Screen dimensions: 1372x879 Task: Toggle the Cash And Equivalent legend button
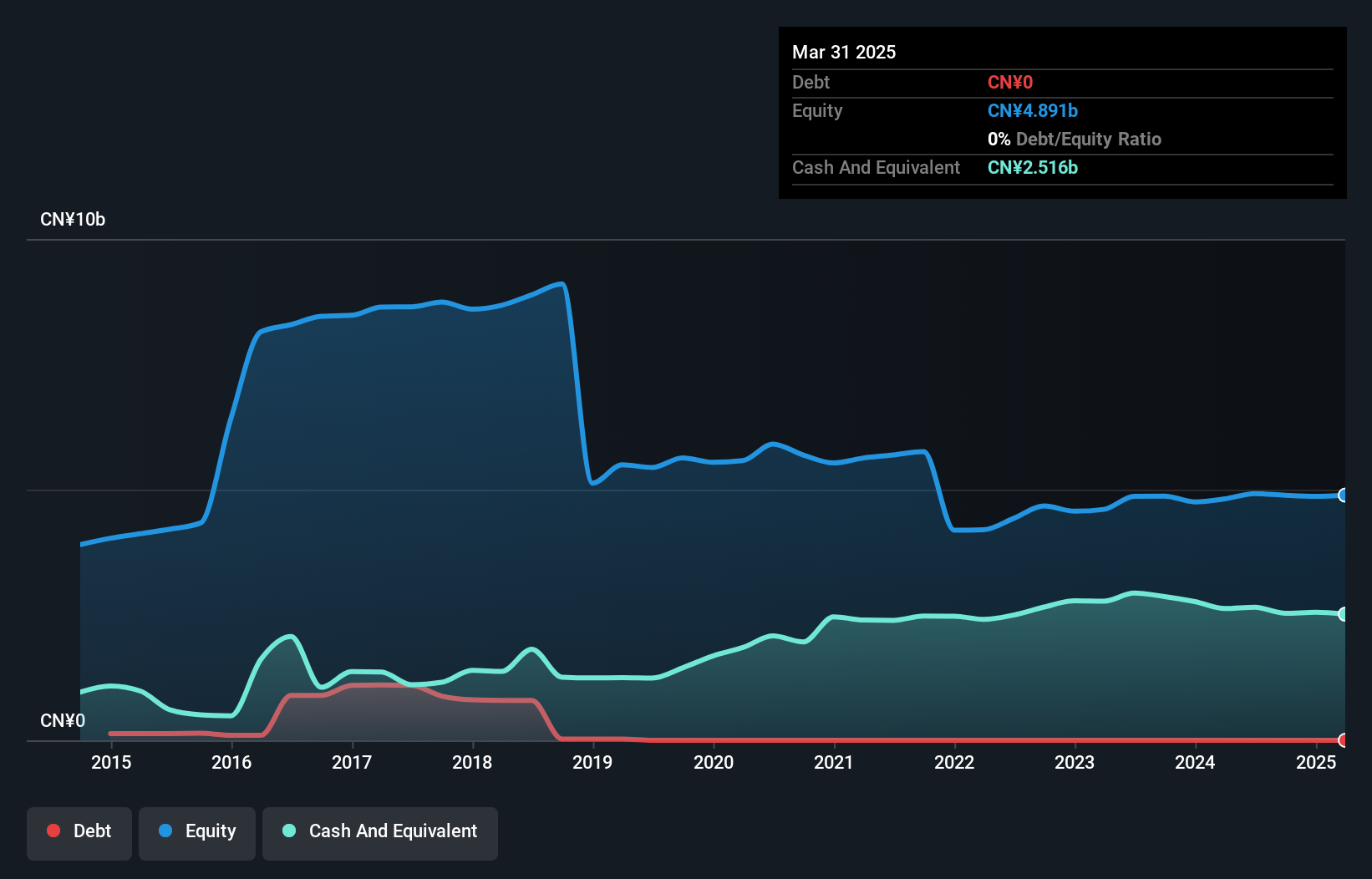click(380, 833)
